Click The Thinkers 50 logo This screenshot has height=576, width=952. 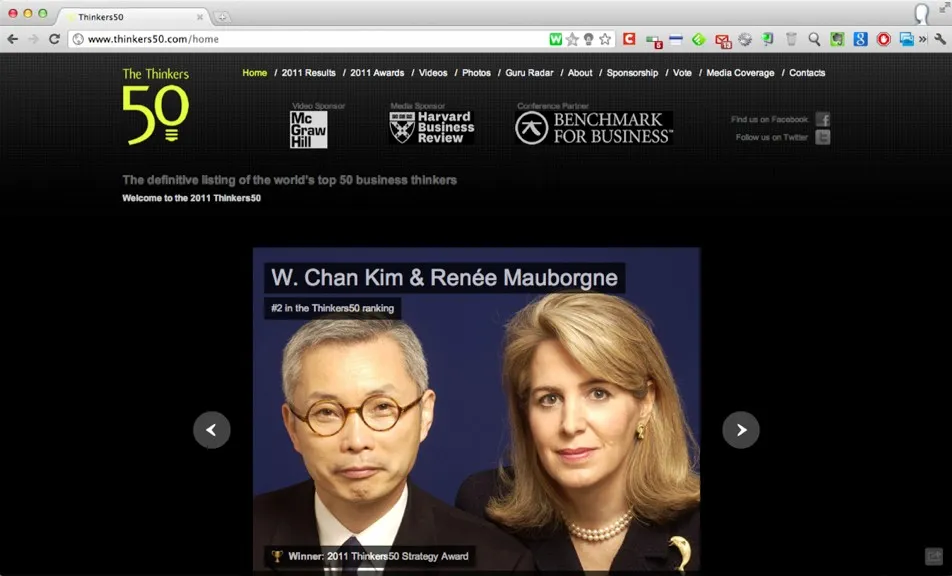156,106
